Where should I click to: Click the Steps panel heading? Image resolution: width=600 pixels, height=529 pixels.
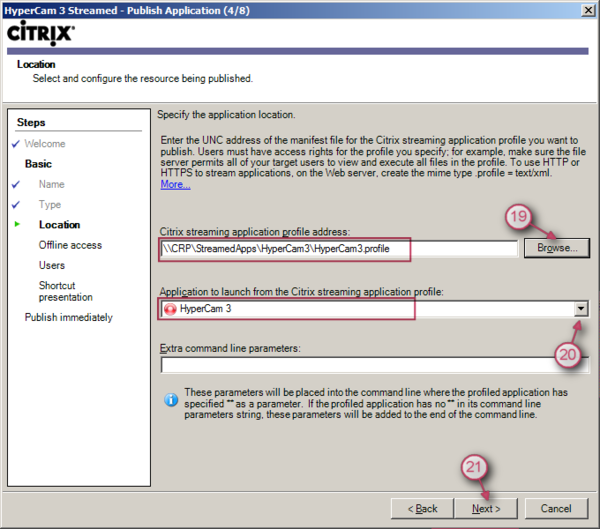pyautogui.click(x=31, y=122)
